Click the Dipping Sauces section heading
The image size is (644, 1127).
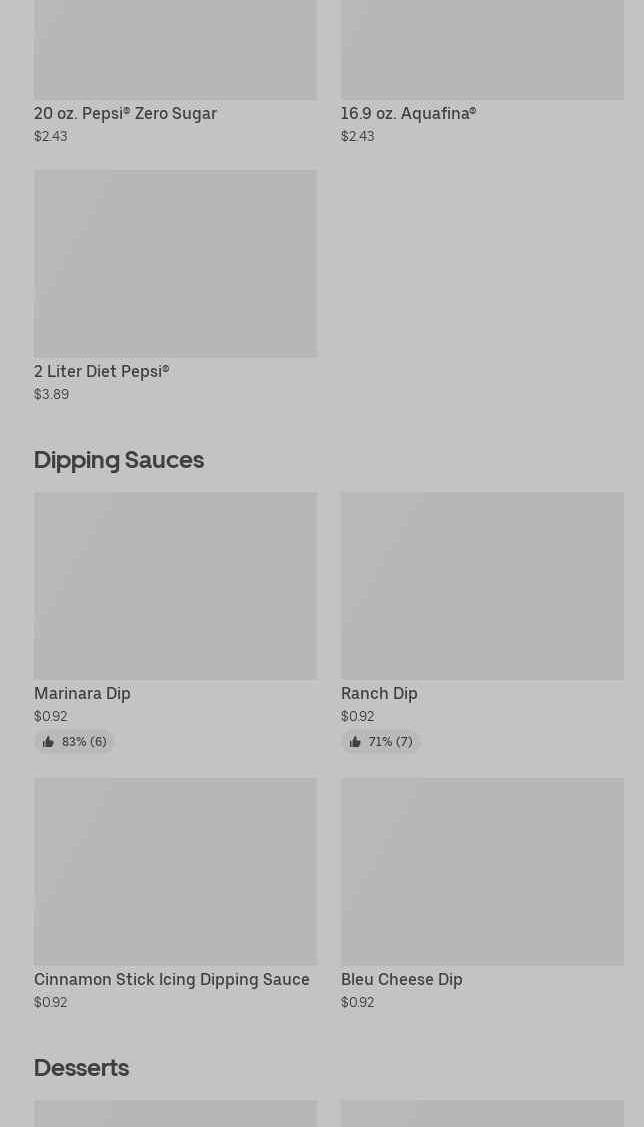click(119, 460)
